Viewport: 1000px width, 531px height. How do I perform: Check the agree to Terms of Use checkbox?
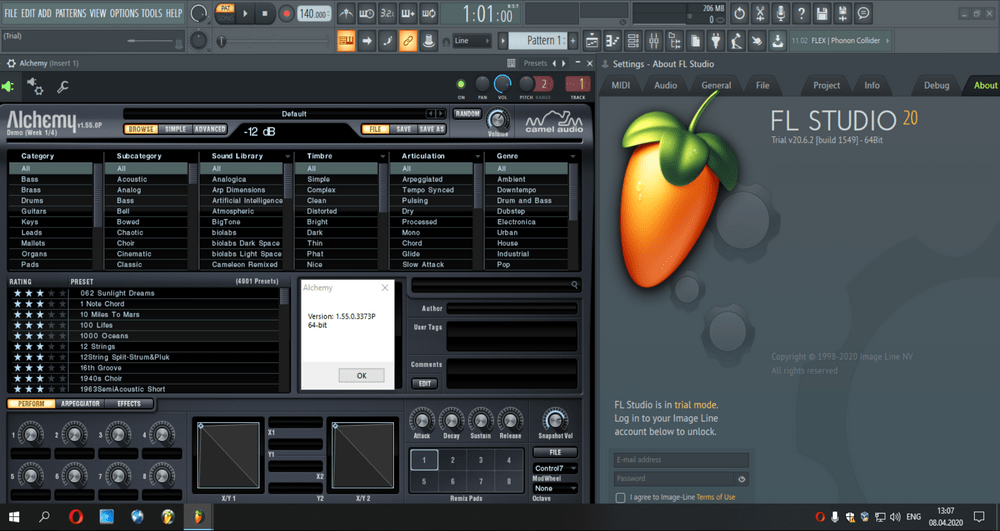[620, 497]
